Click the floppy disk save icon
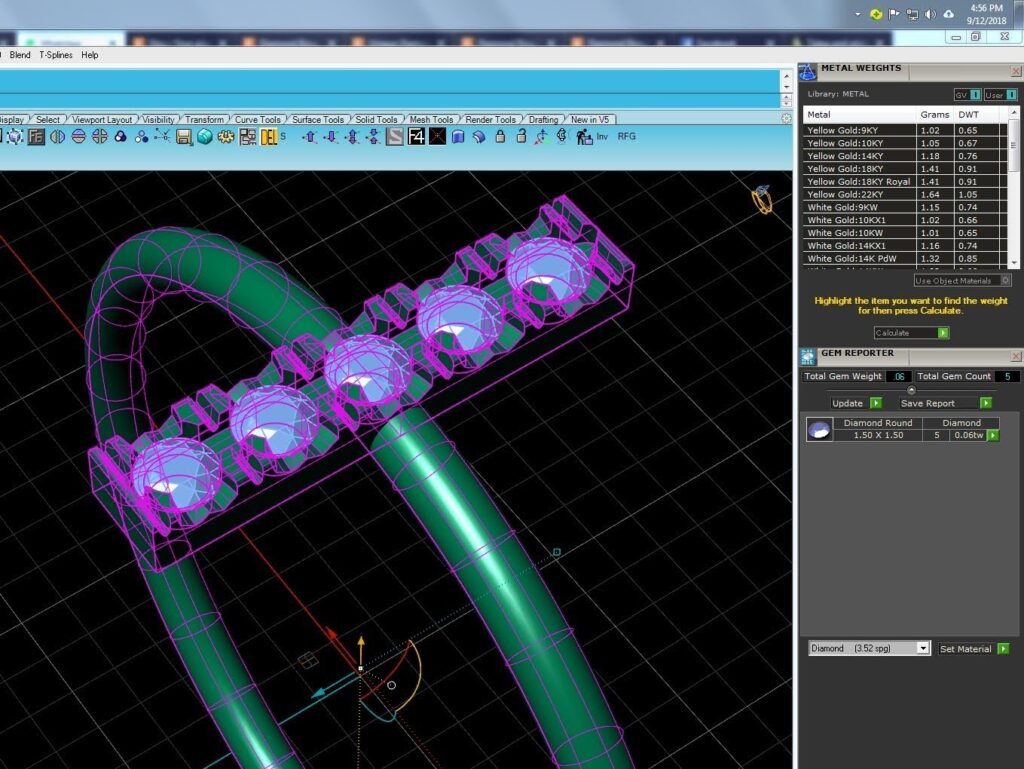 [x=184, y=136]
